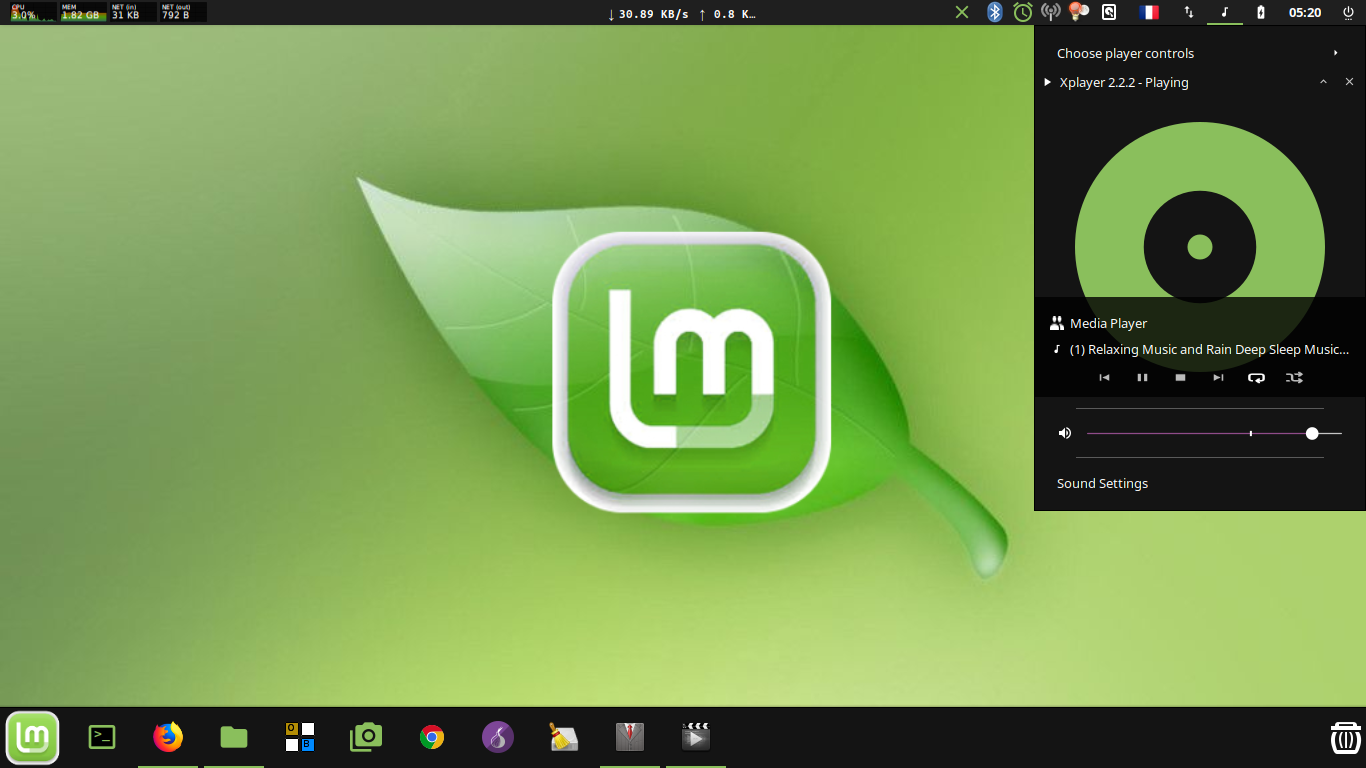The height and width of the screenshot is (768, 1366).
Task: Click the green disc album art
Action: pos(1200,247)
